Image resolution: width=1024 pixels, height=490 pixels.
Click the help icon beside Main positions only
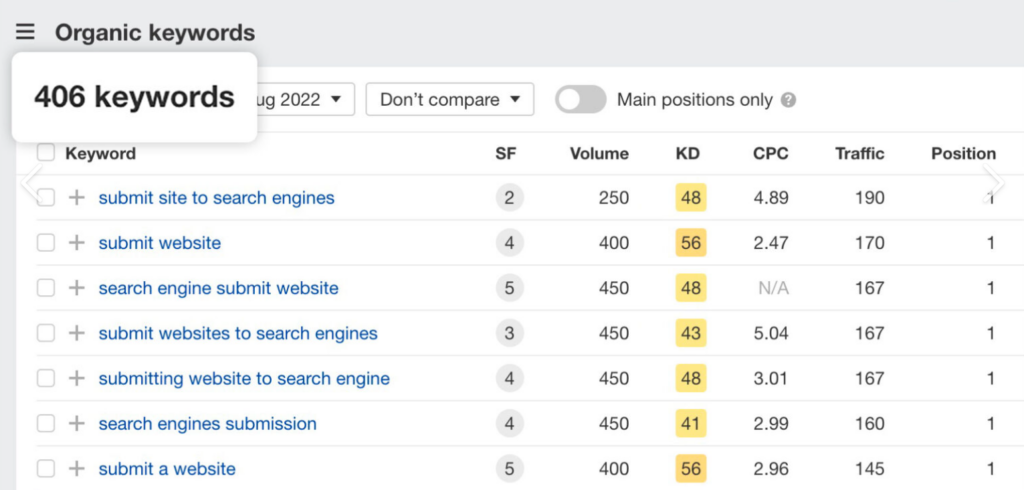point(789,100)
